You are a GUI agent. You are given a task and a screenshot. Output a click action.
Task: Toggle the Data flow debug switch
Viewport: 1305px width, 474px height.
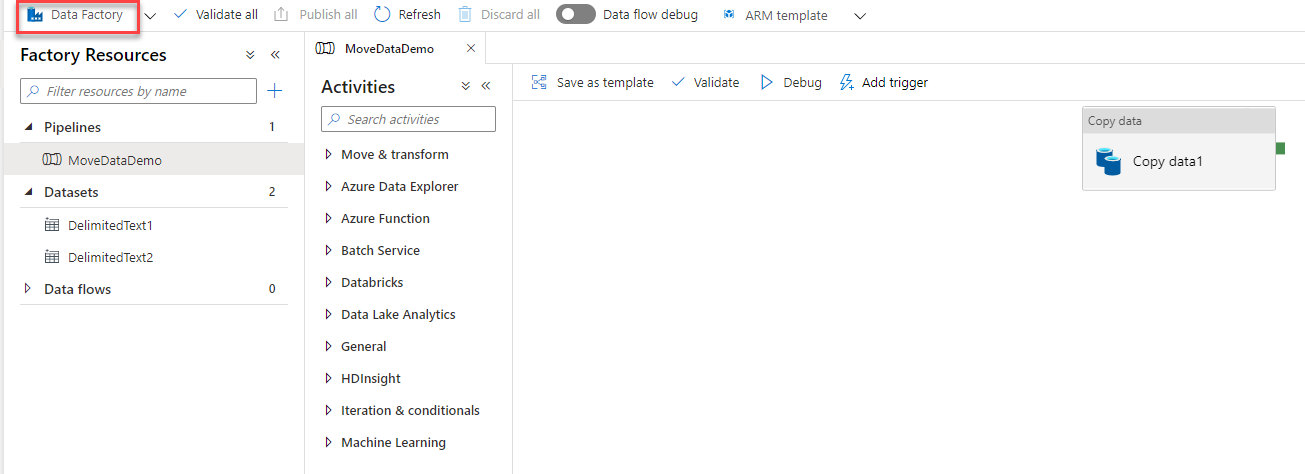click(x=575, y=15)
